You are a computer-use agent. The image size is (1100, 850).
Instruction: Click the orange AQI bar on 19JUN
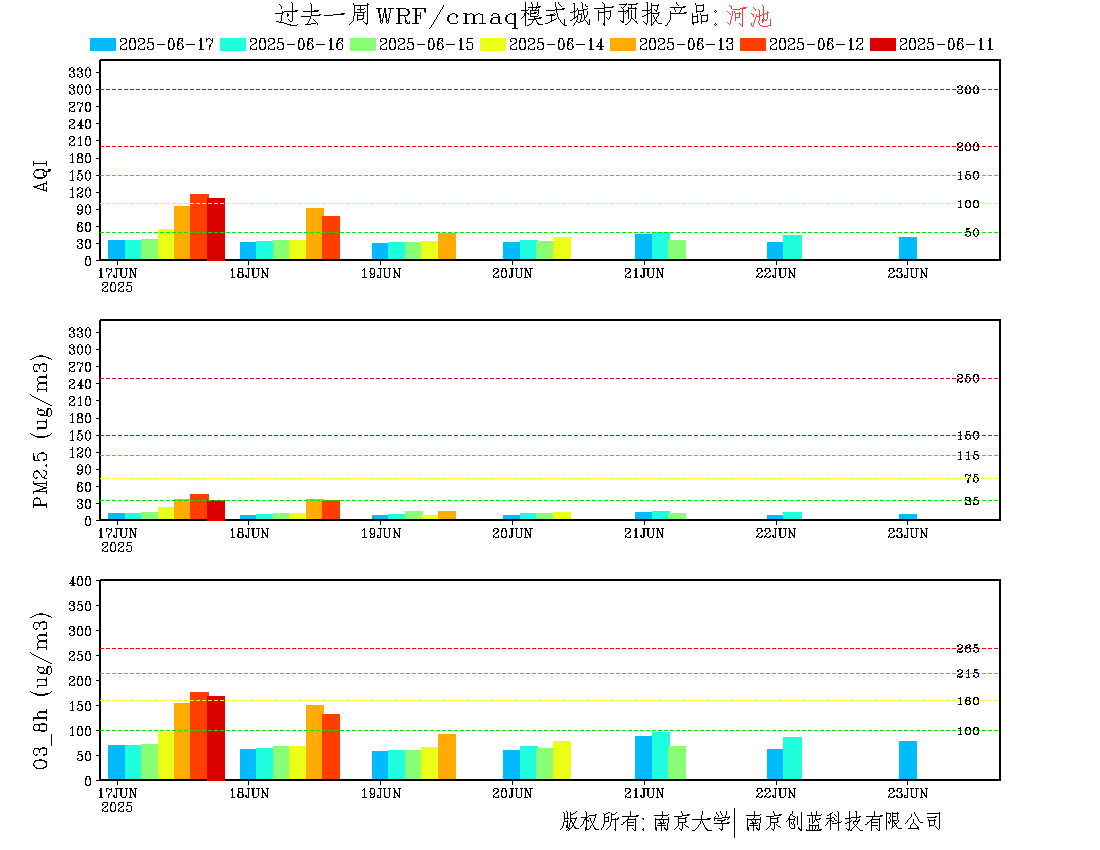click(x=447, y=247)
